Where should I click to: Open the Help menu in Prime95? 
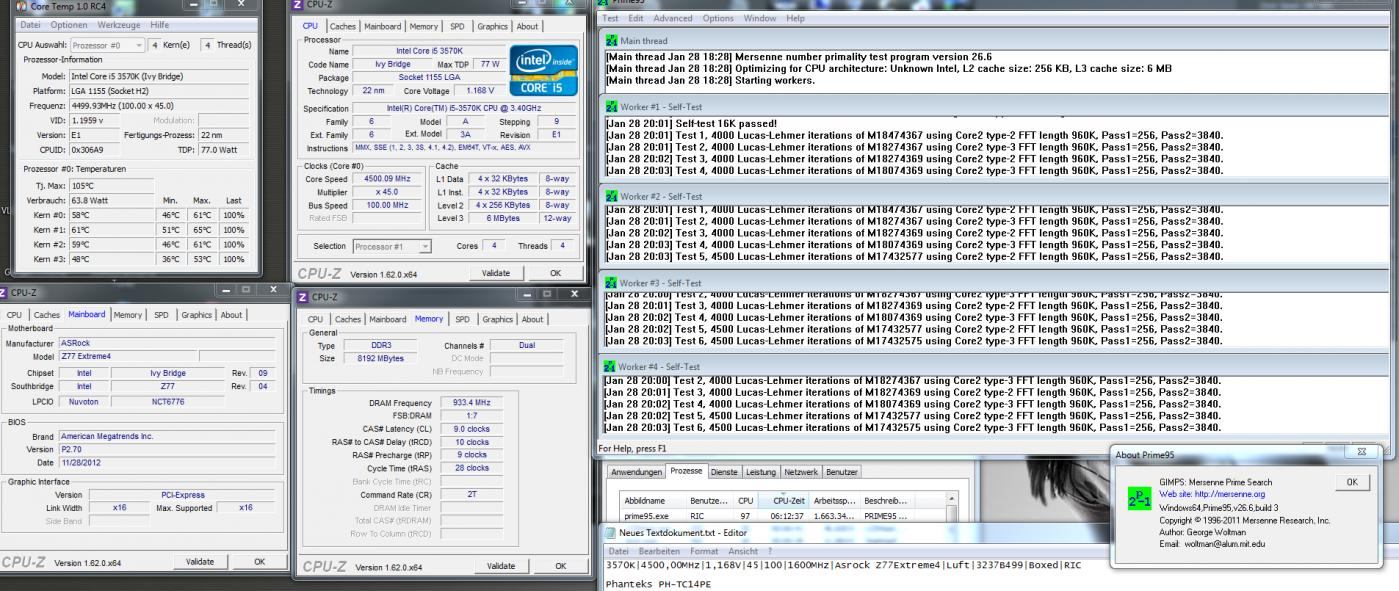[x=795, y=18]
